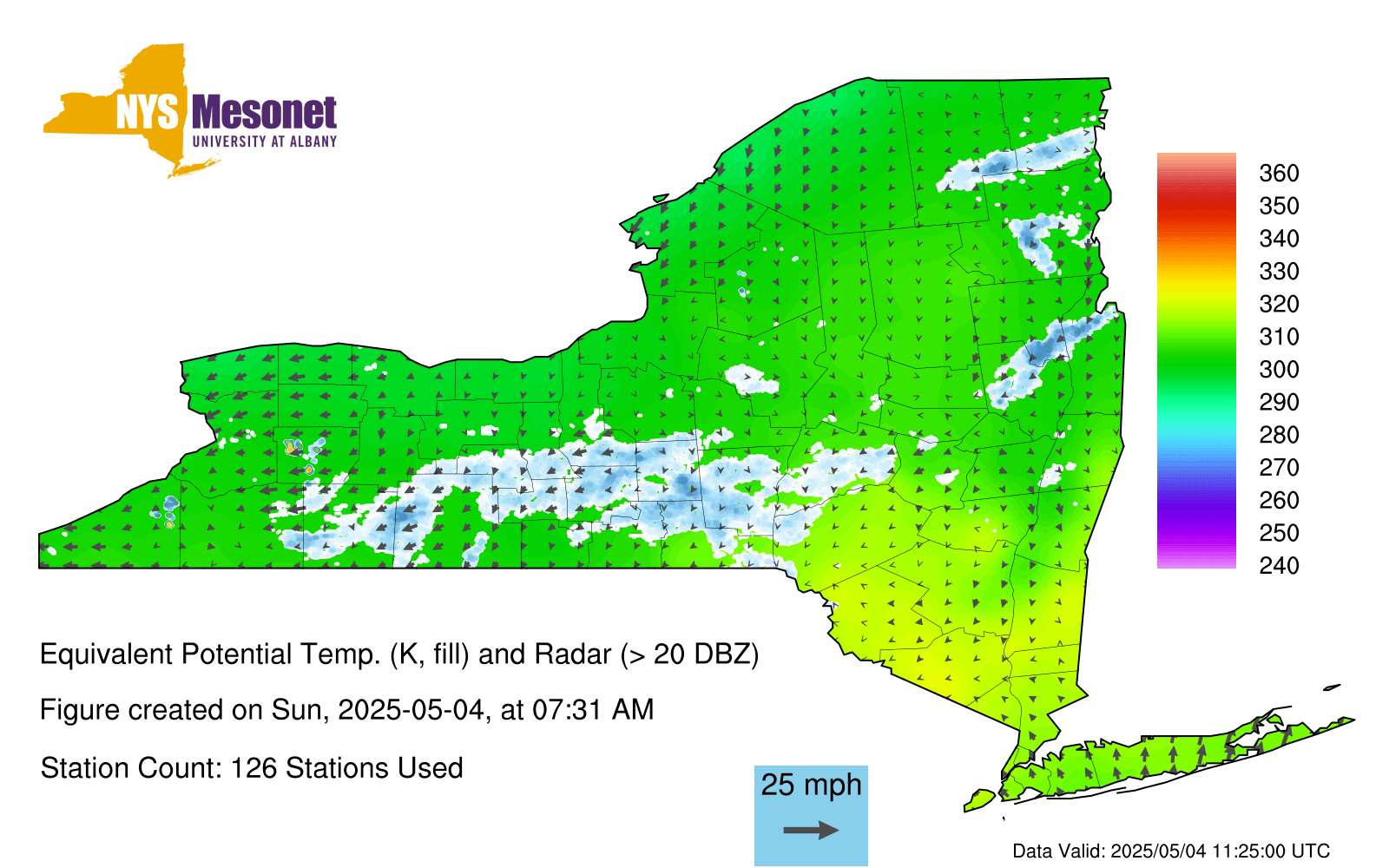Click the colorbar value 280
Screen dimensions: 1389x868
point(1279,435)
